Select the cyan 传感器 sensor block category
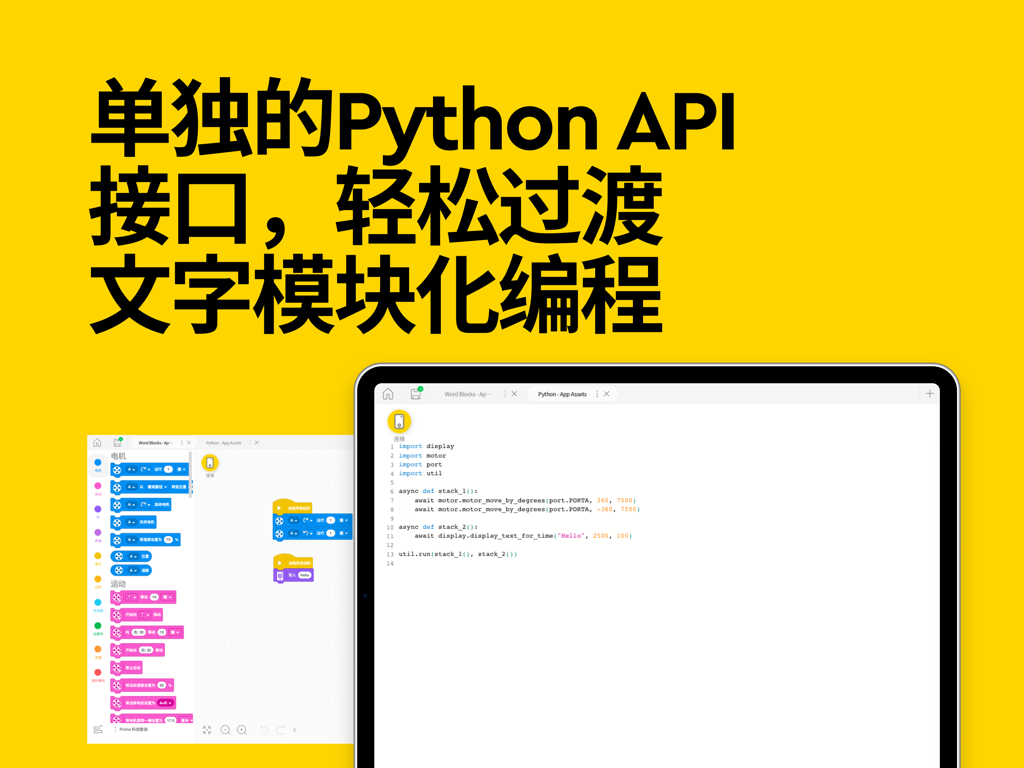Viewport: 1024px width, 768px height. (x=98, y=601)
